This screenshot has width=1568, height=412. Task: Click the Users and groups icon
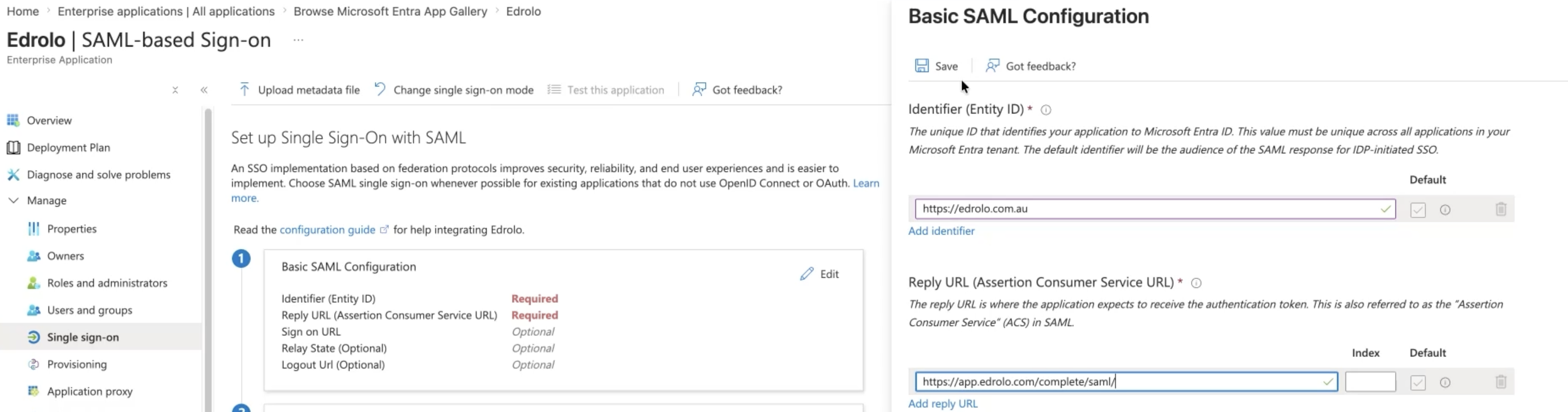pos(33,310)
